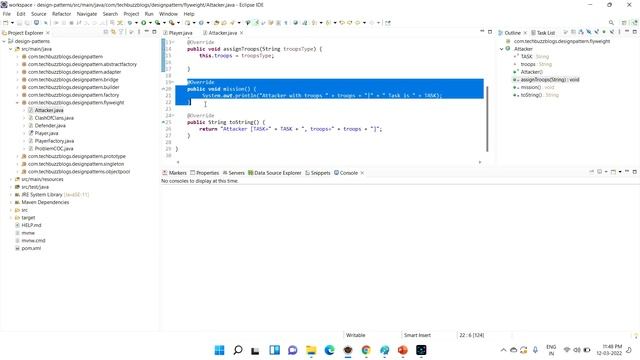Open the New file dropdown arrow

point(12,23)
